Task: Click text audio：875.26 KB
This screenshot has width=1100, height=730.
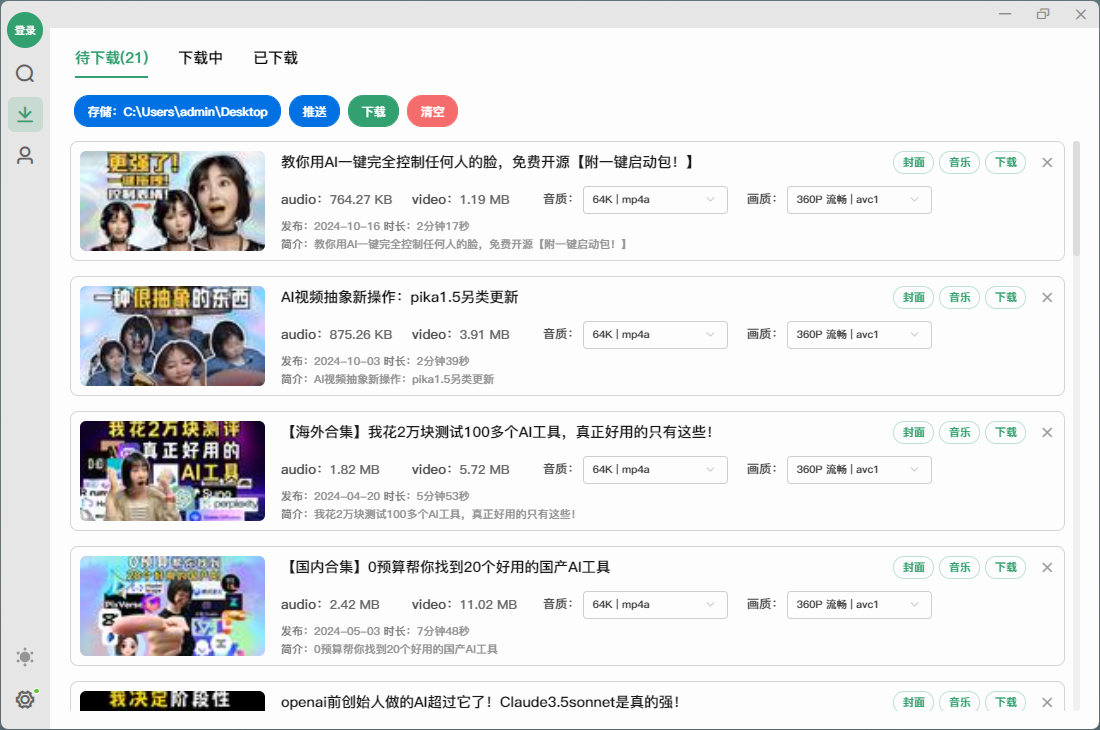Action: point(337,334)
